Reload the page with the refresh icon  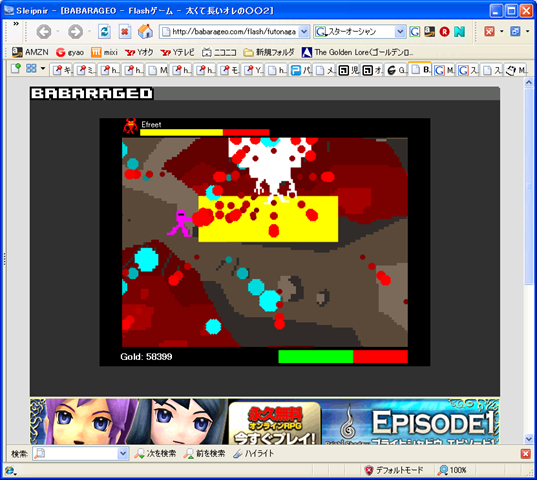click(104, 32)
